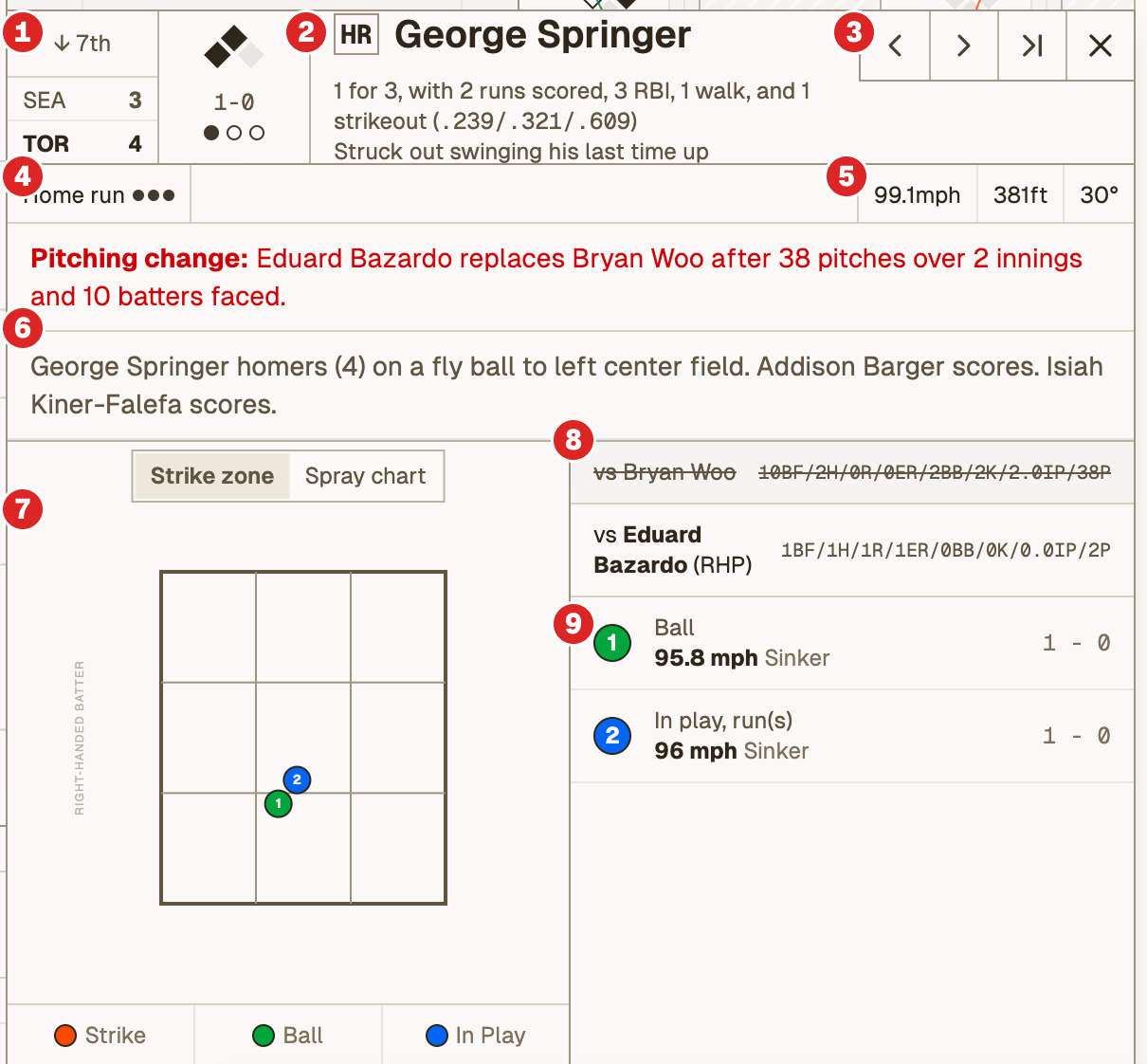Click the Ball legend dot

click(x=263, y=1036)
